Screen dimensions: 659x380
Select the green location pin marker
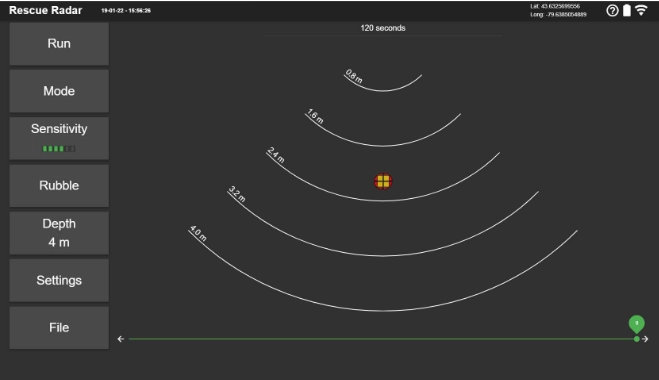pyautogui.click(x=636, y=324)
